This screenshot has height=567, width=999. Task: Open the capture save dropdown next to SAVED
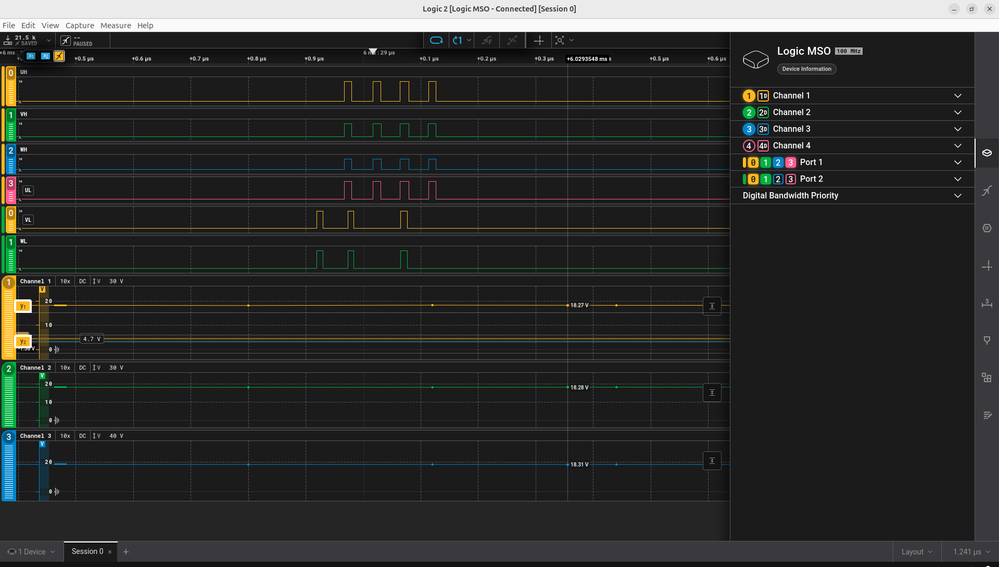click(x=48, y=40)
